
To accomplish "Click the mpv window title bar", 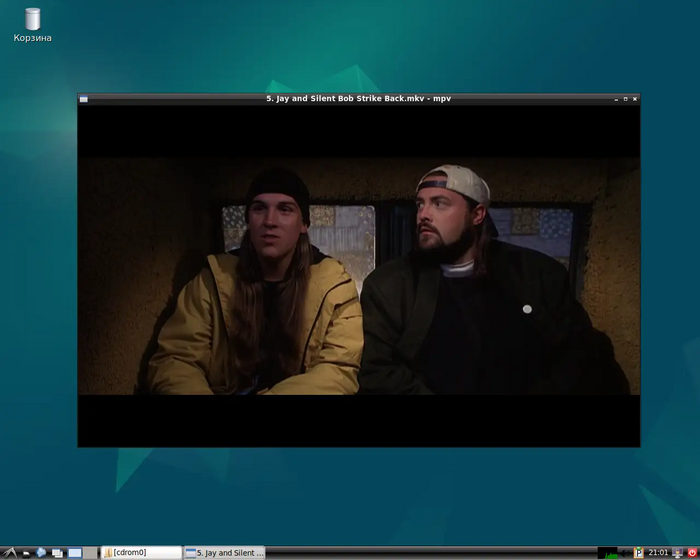I will [358, 99].
